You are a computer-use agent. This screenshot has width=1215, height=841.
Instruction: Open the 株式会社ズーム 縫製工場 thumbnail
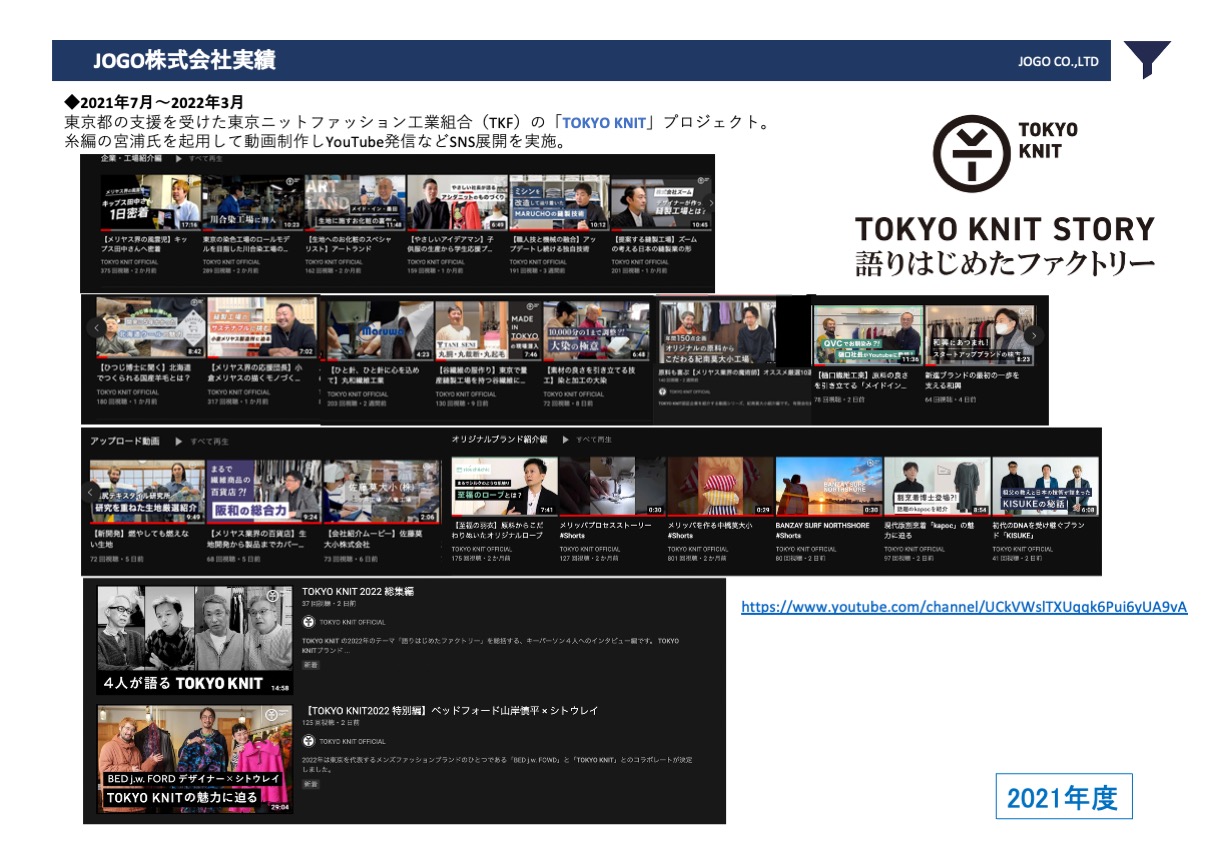pyautogui.click(x=661, y=204)
